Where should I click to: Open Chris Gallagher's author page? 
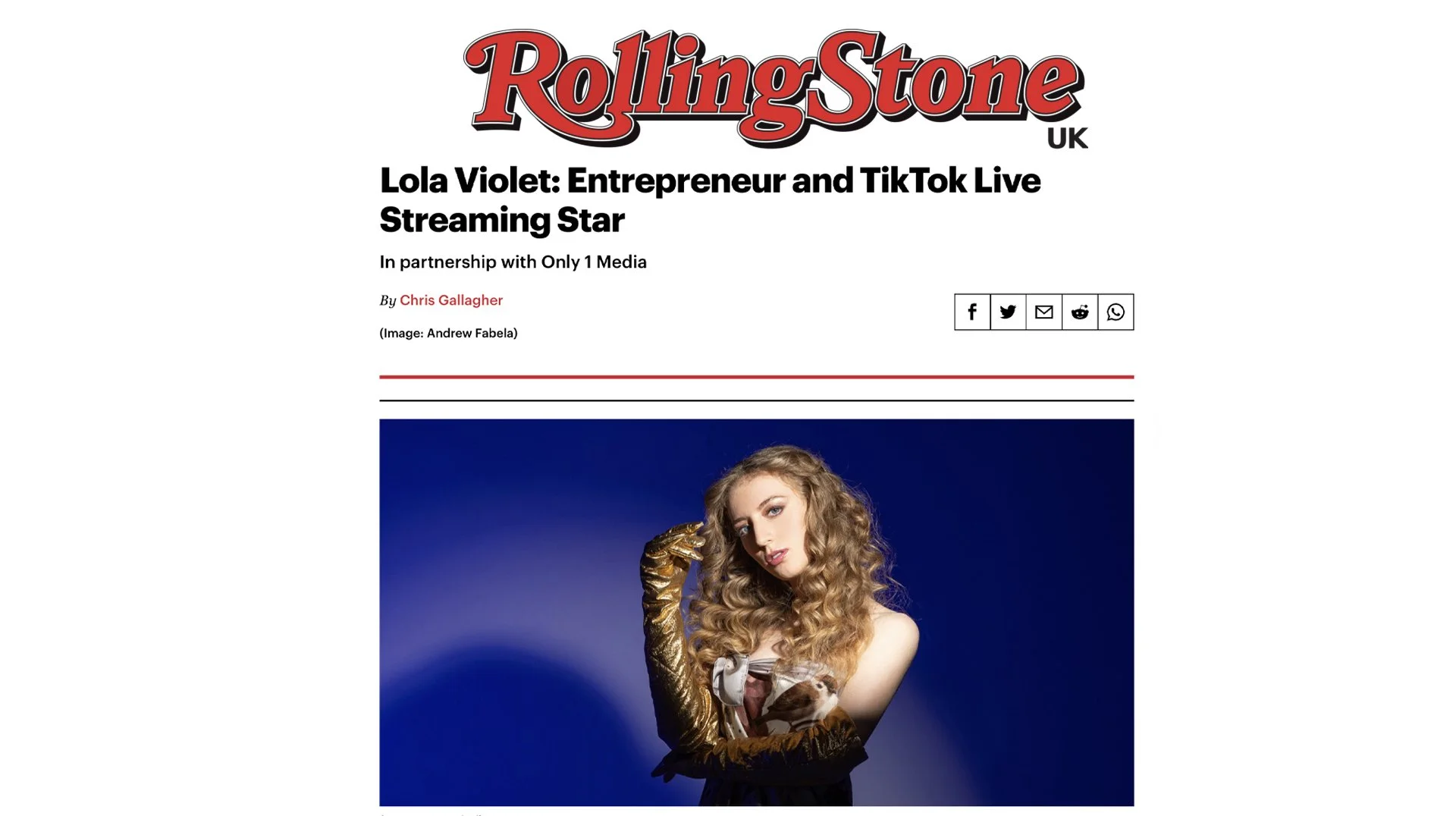pyautogui.click(x=451, y=300)
